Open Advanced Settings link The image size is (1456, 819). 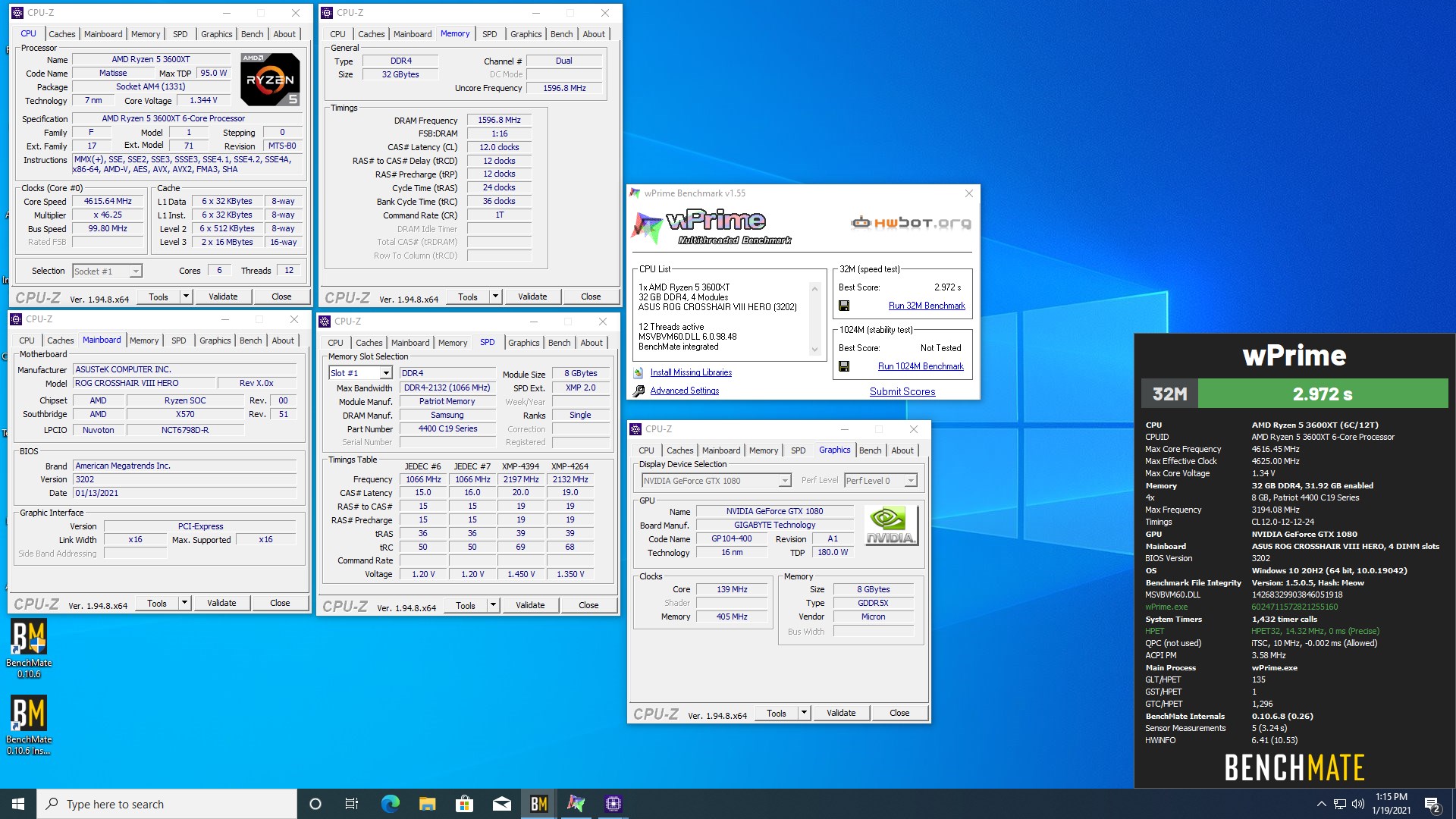click(685, 391)
